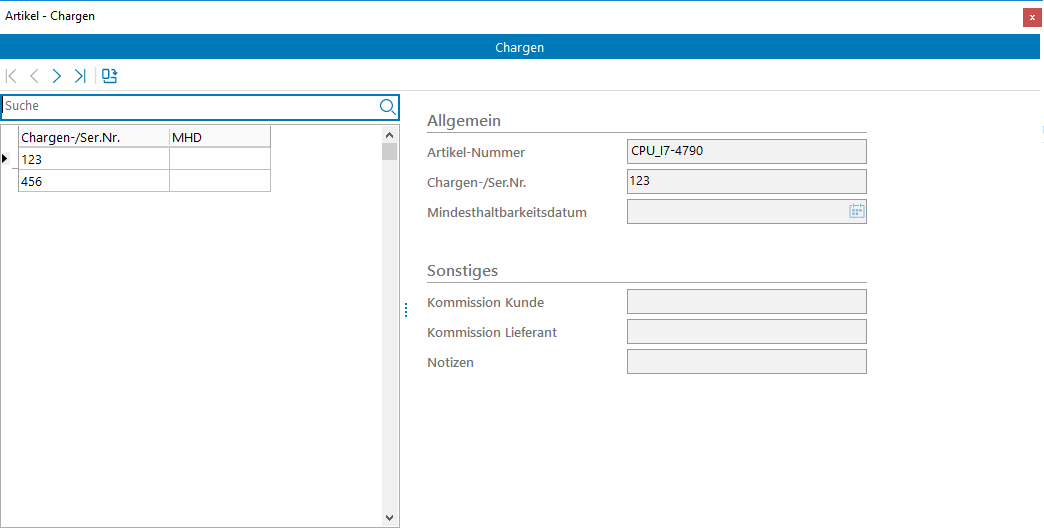Open the calendar picker for Mindesthaltbarkeitsdatum
Image resolution: width=1044 pixels, height=528 pixels.
pos(856,211)
